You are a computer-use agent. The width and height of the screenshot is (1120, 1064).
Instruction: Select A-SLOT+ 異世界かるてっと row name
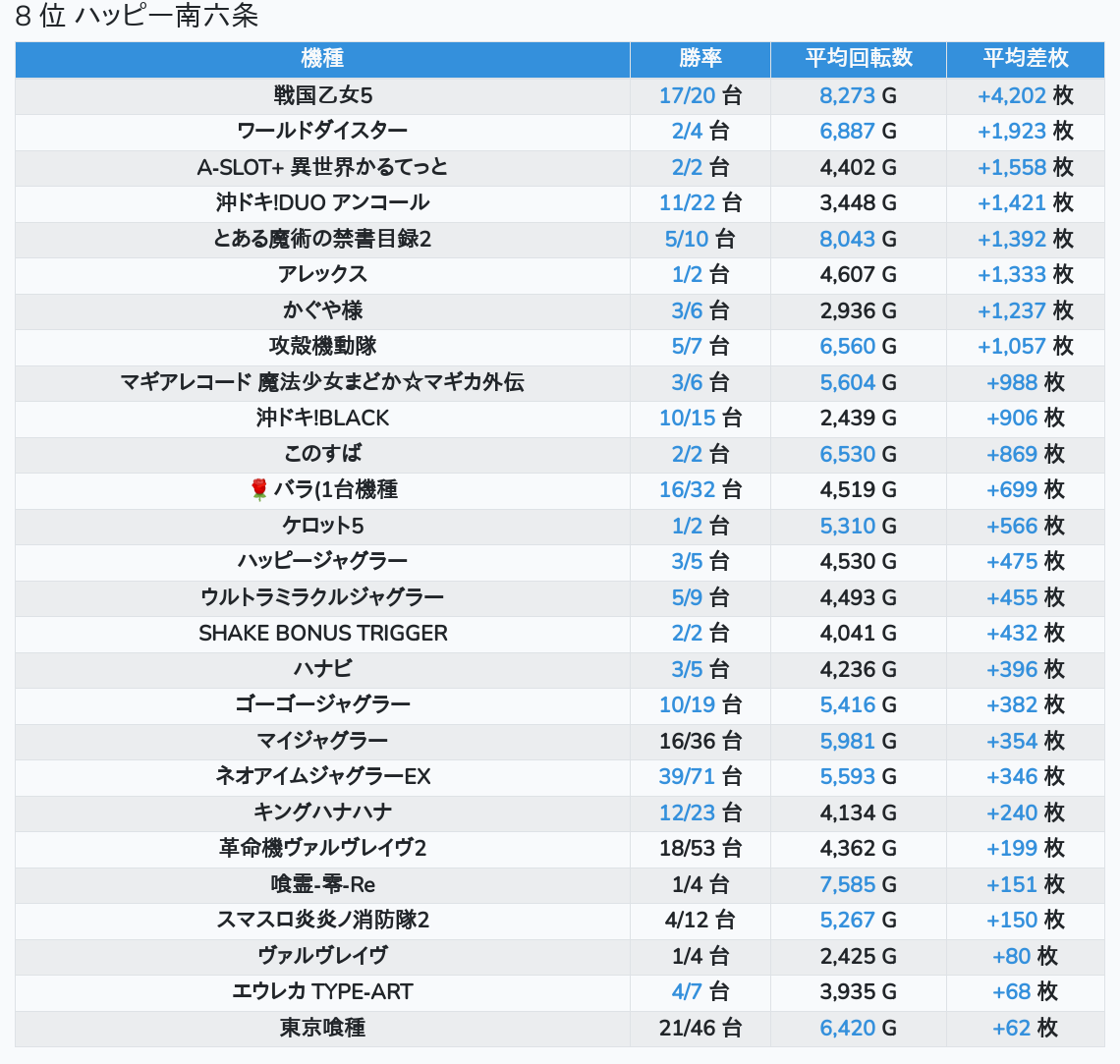pyautogui.click(x=322, y=167)
